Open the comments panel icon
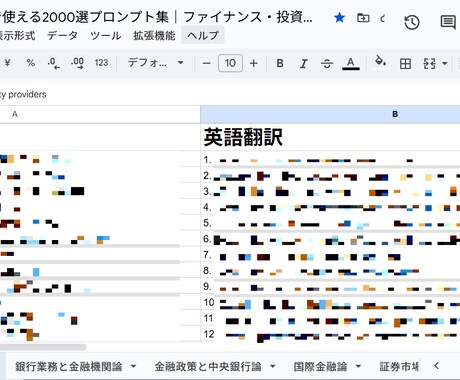 [x=448, y=22]
